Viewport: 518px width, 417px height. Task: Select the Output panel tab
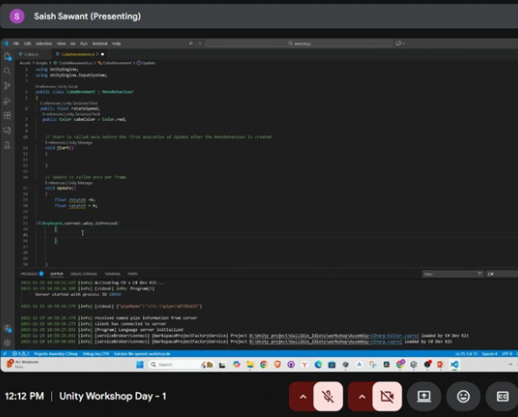[x=56, y=274]
